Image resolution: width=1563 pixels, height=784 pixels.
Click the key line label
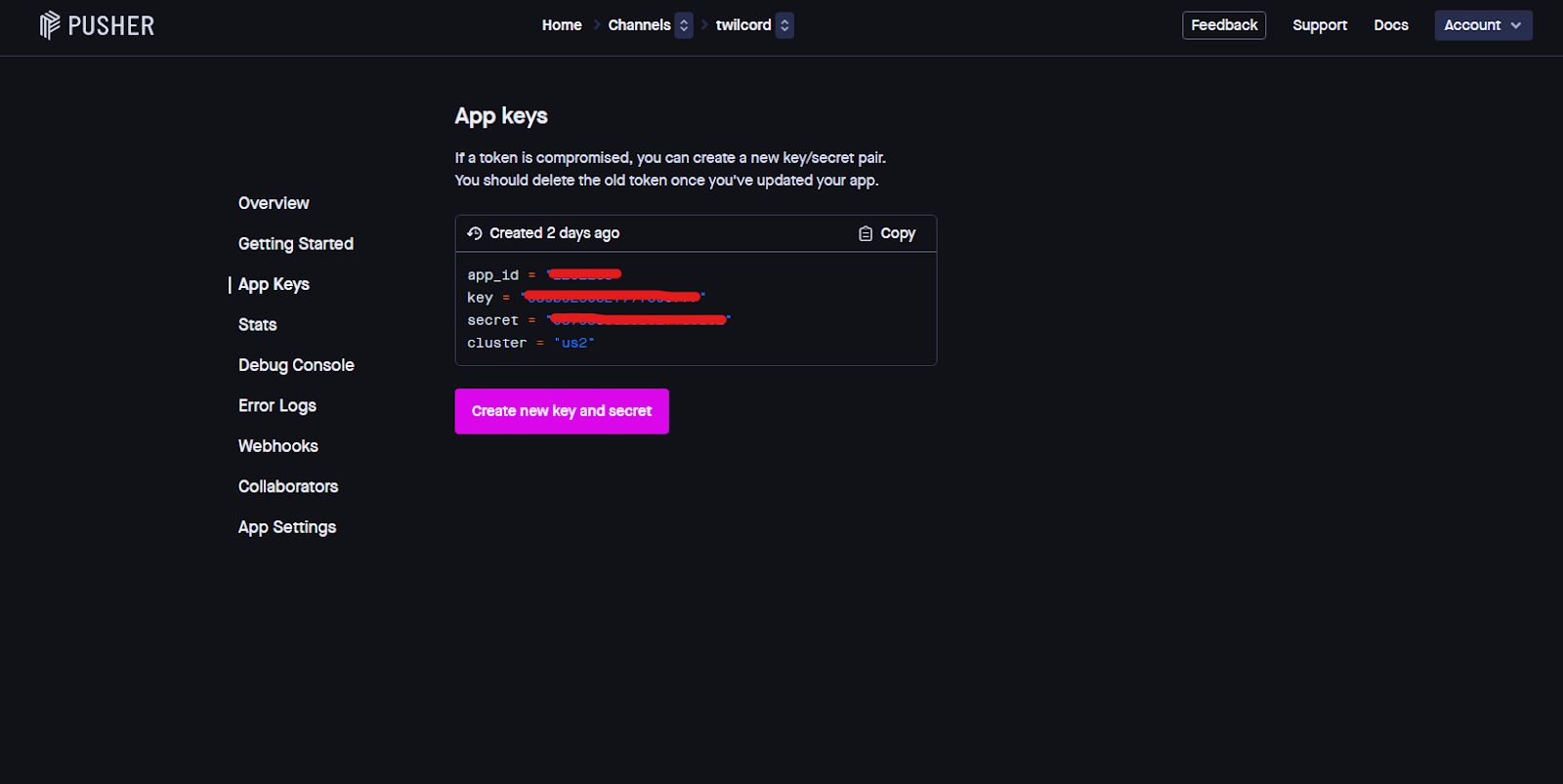(480, 298)
